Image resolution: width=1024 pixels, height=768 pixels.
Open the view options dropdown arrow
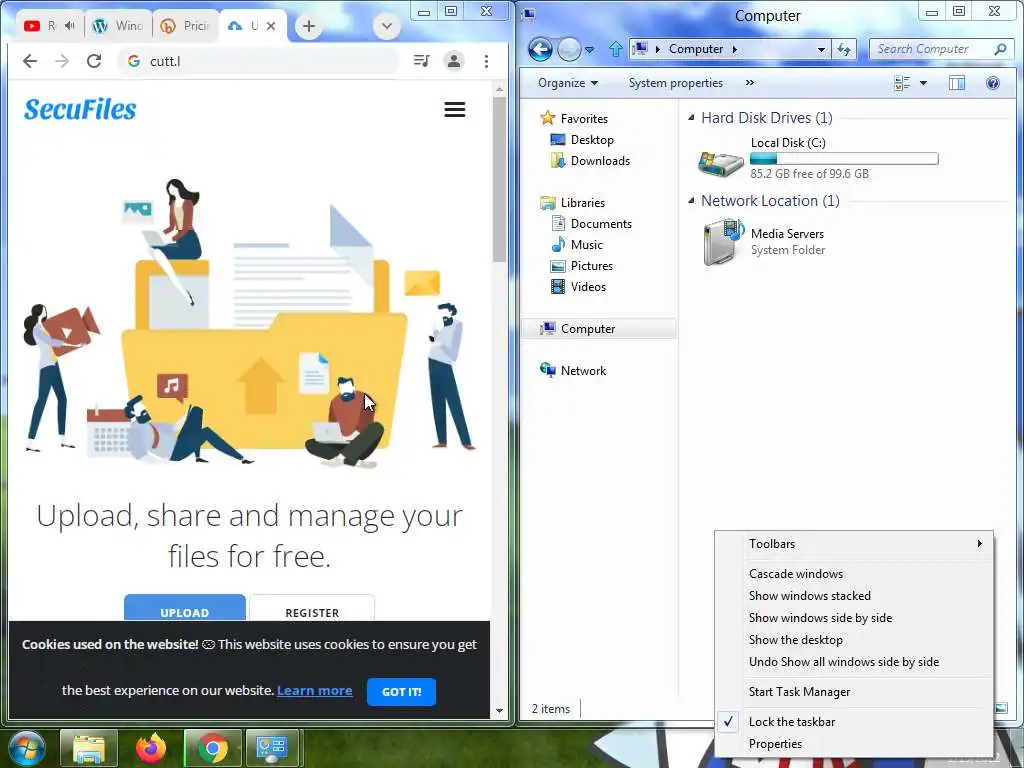923,83
